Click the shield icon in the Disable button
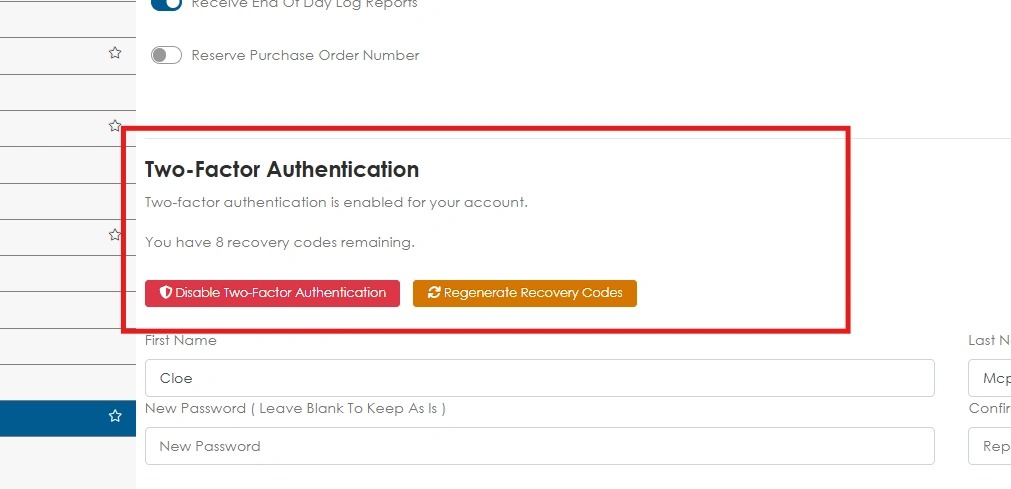Viewport: 1011px width, 489px height. [166, 293]
